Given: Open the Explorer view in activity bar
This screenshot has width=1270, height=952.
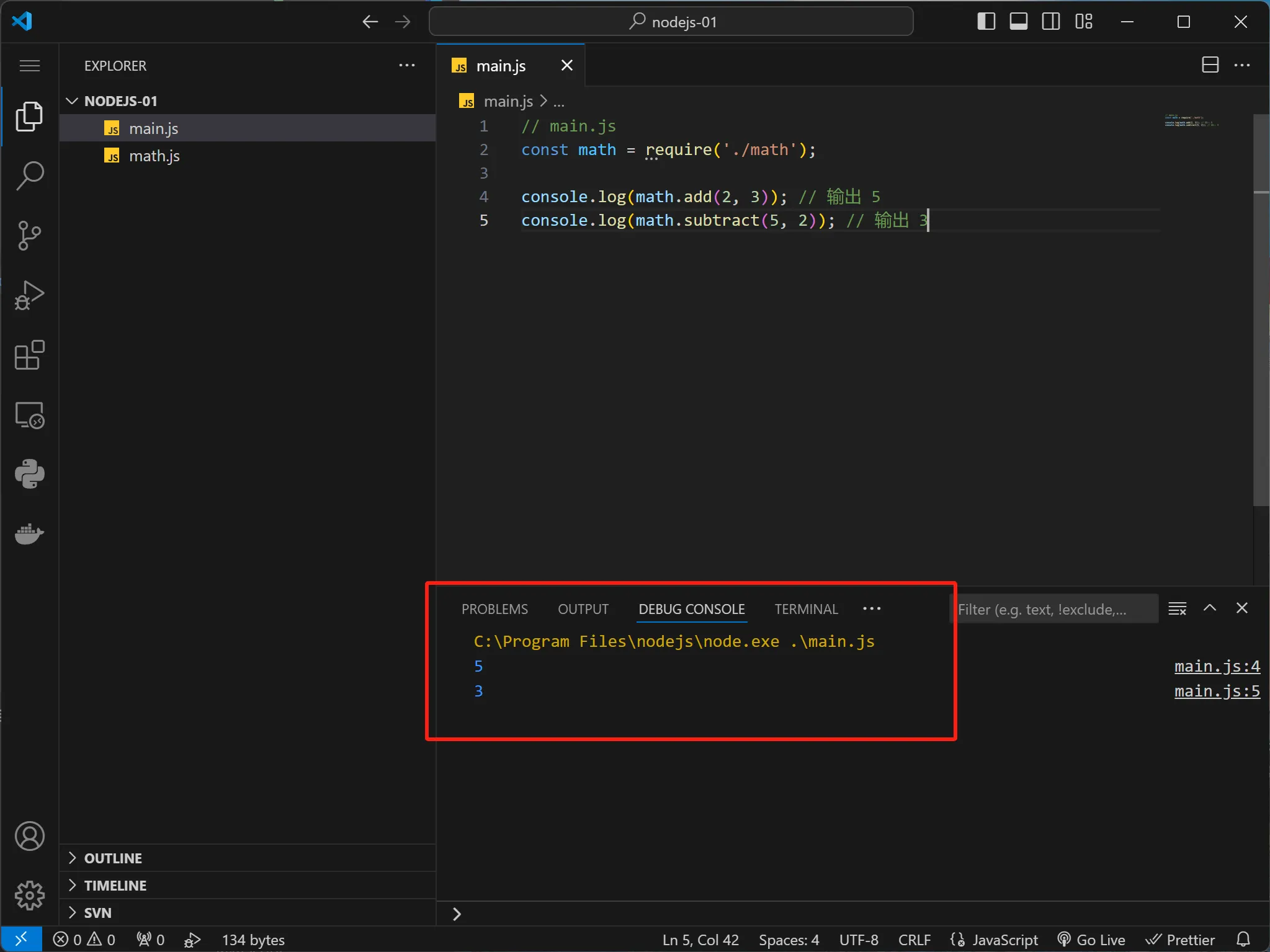Looking at the screenshot, I should [x=29, y=117].
